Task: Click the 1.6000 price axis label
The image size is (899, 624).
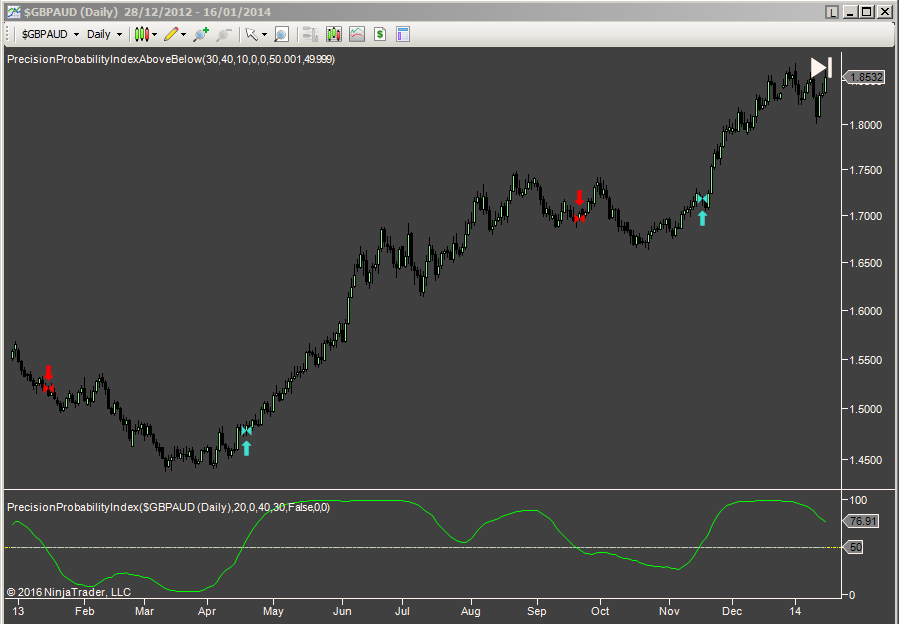Action: [866, 311]
